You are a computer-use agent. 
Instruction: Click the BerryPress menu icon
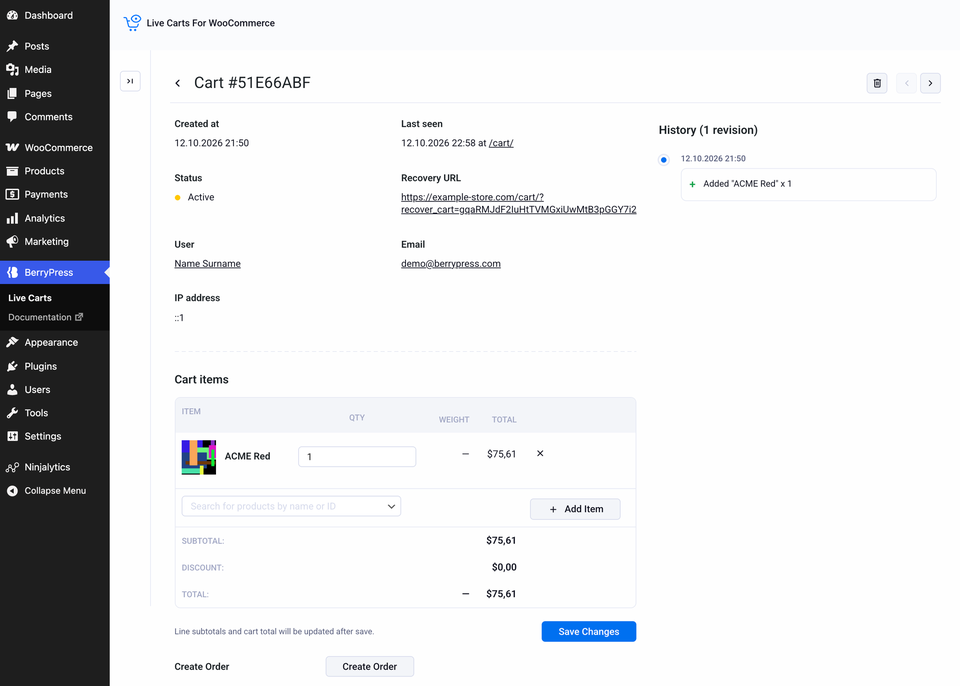click(x=12, y=273)
